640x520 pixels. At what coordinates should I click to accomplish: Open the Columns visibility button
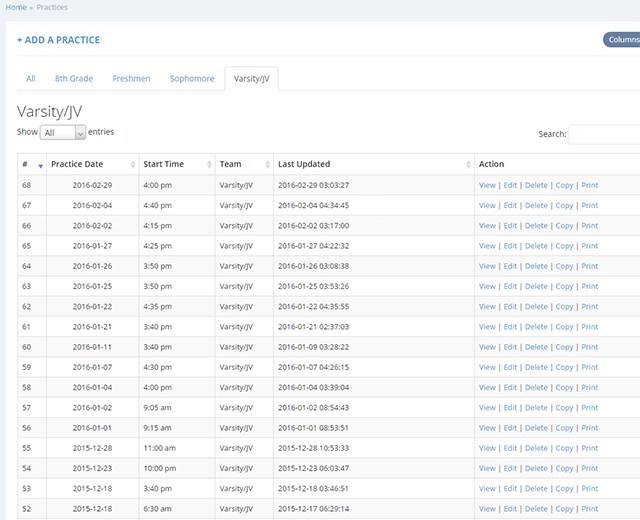(x=622, y=40)
